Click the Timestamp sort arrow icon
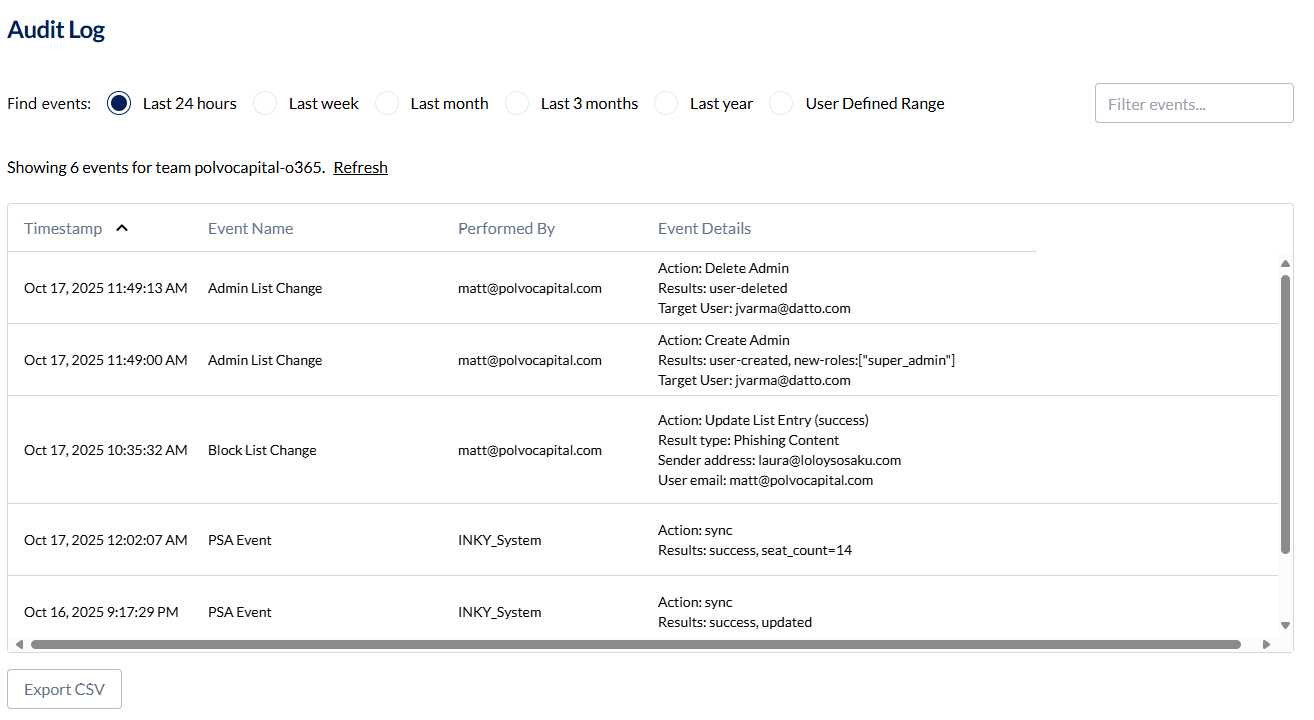 pos(122,228)
